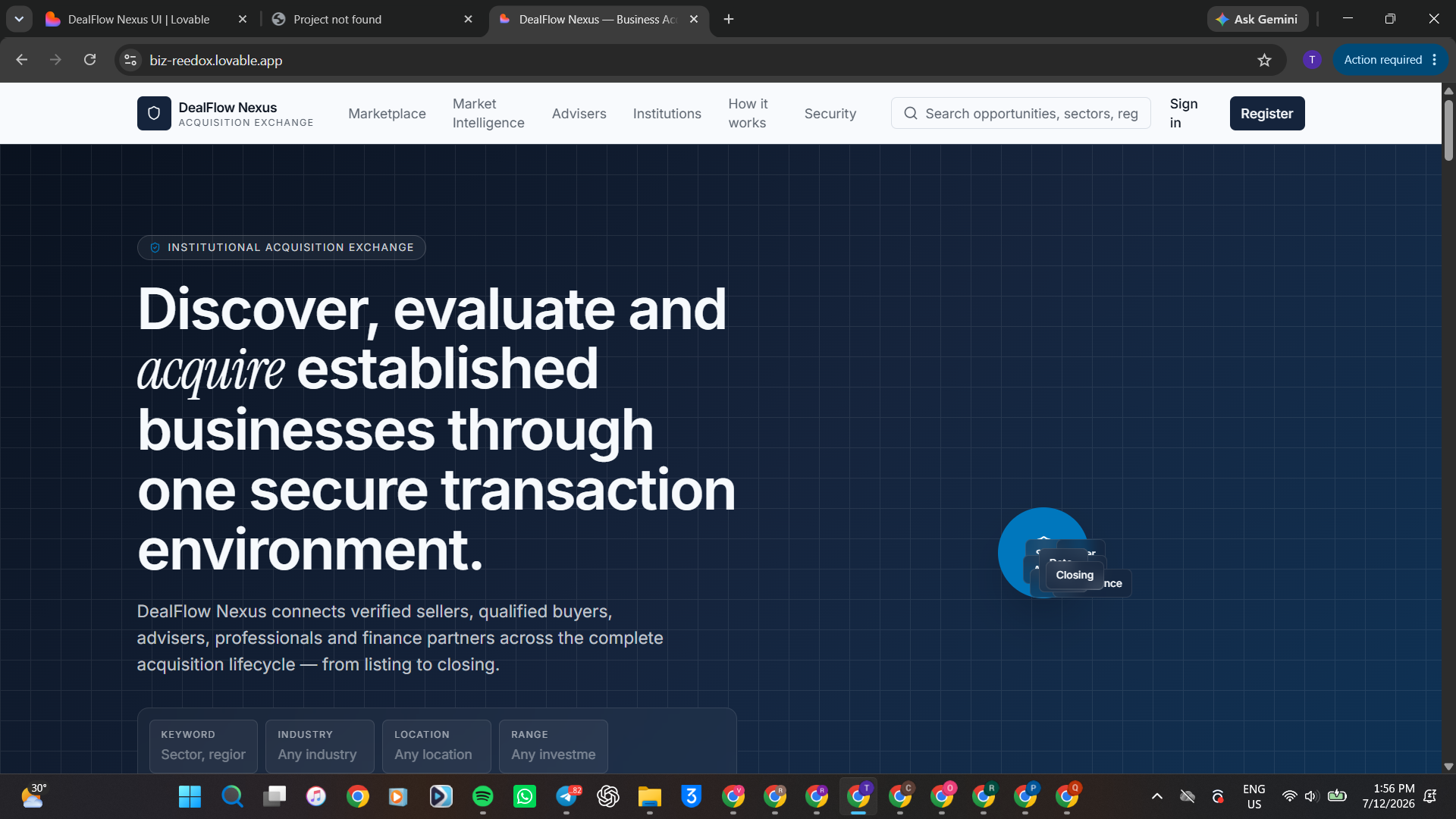Open the clock showing 1:56 PM
The height and width of the screenshot is (819, 1456).
[1389, 796]
